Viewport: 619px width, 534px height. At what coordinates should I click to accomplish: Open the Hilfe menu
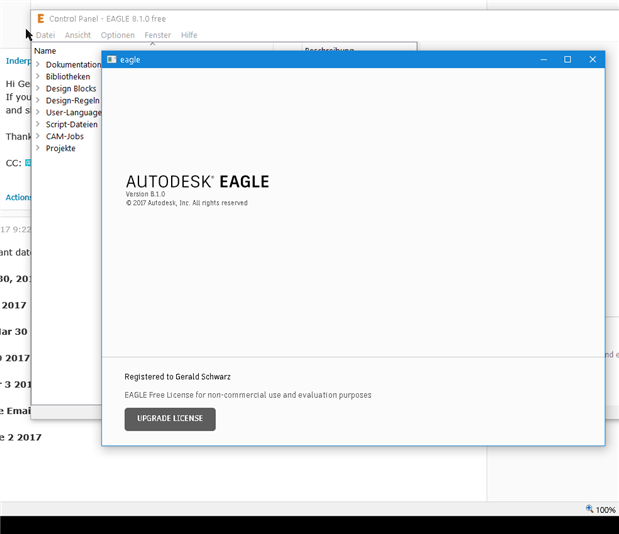pos(189,35)
